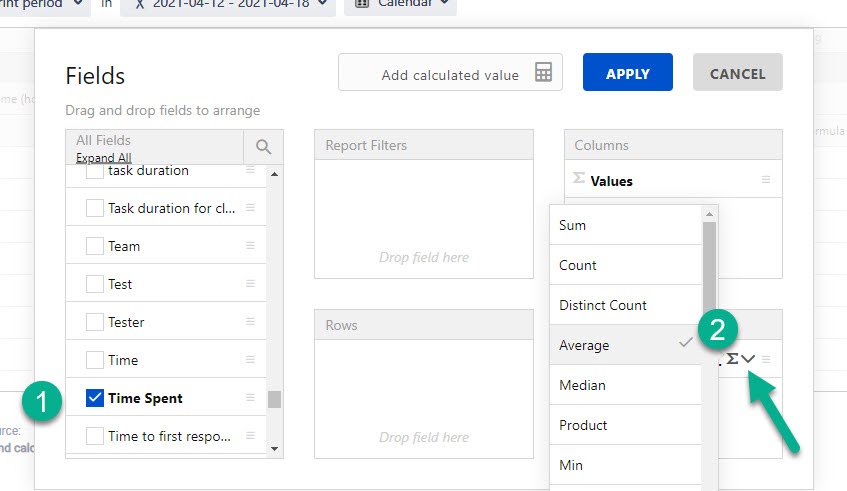Click the Report Filters drop area
The width and height of the screenshot is (847, 491).
(x=424, y=219)
